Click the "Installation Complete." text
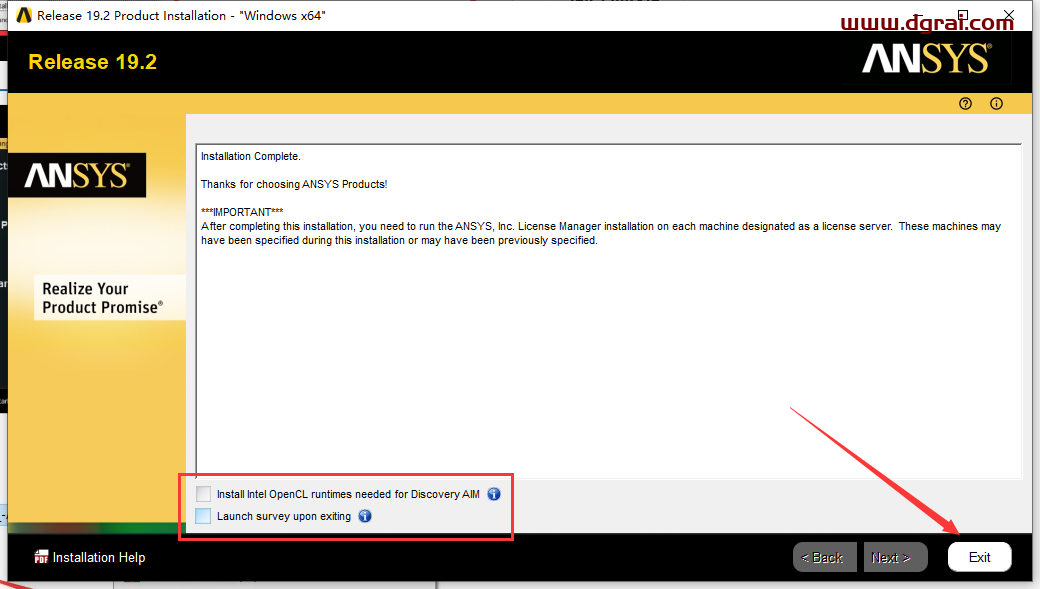 coord(251,157)
